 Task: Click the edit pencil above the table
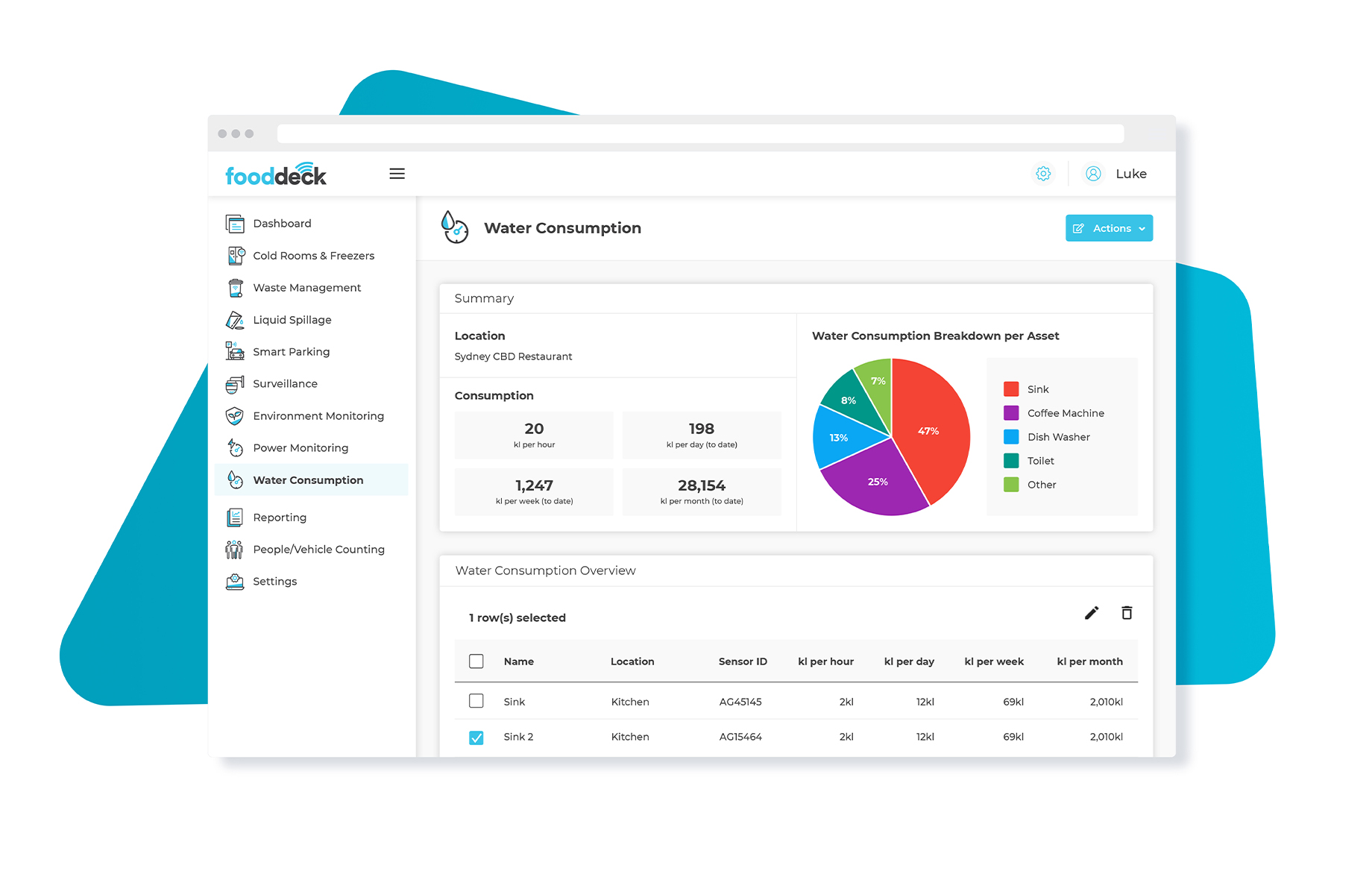tap(1091, 612)
